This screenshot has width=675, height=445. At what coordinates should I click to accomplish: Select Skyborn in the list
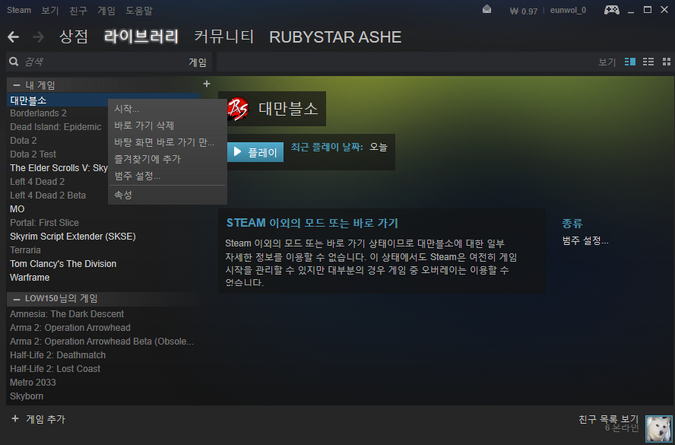[27, 396]
